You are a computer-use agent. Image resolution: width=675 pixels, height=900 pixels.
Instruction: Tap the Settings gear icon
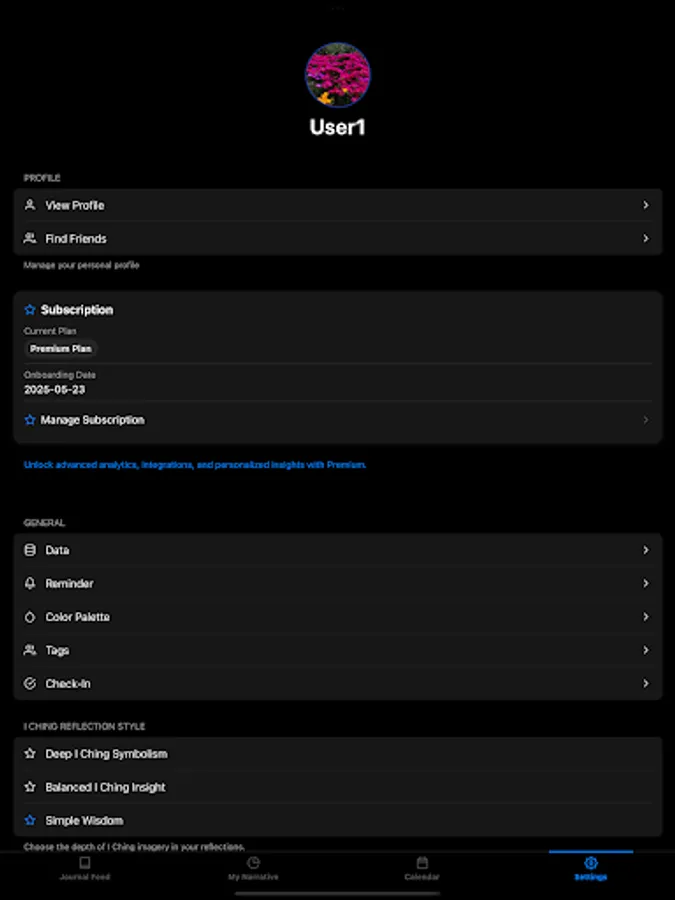tap(590, 862)
